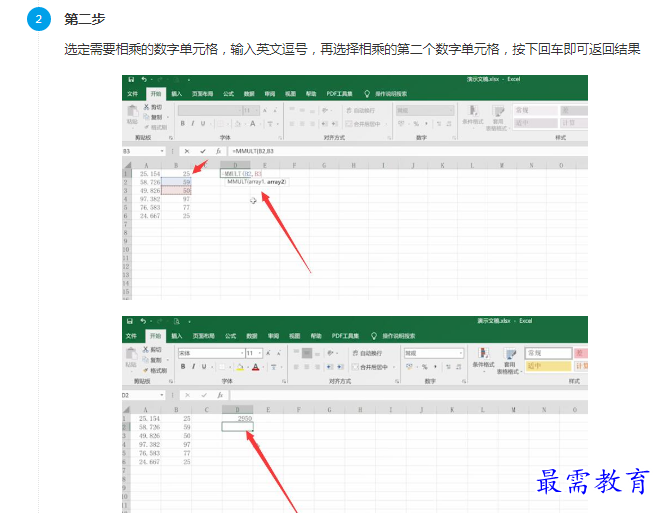
Task: Click Wrap Text (自动换行) in lower Excel
Action: coord(367,353)
